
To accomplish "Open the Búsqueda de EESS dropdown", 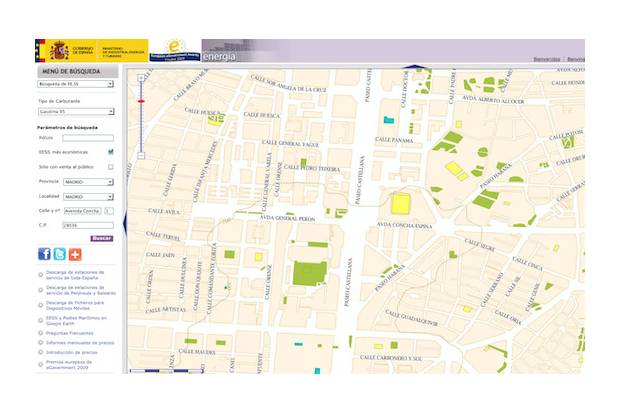I will pyautogui.click(x=76, y=84).
